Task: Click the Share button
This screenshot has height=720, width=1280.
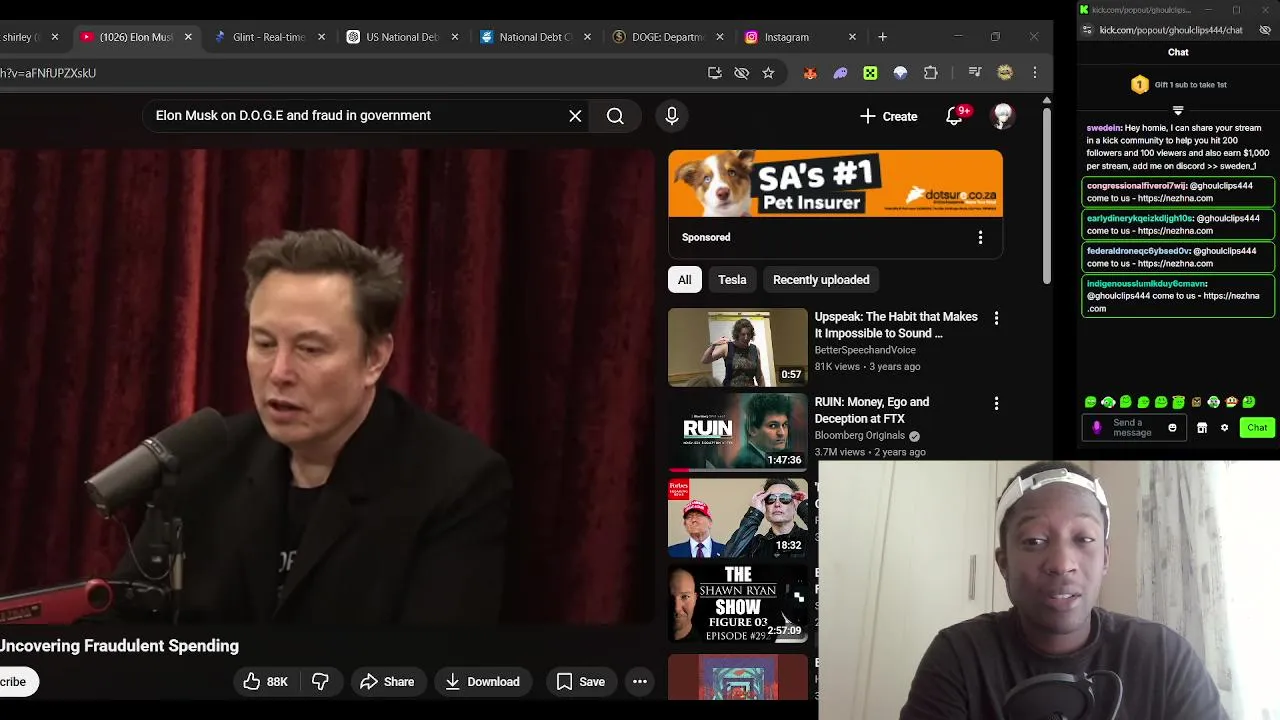Action: [387, 682]
